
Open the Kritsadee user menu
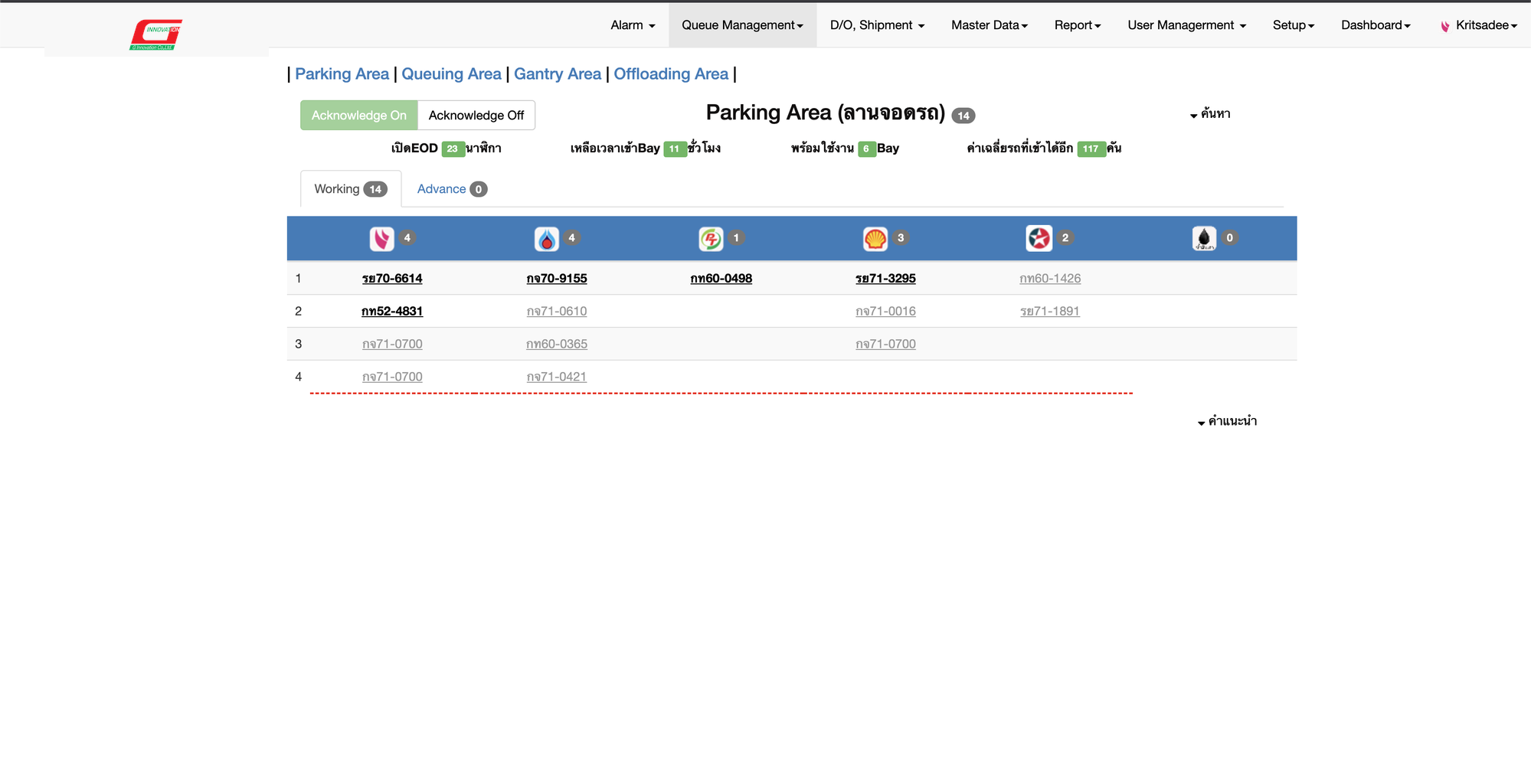point(1479,25)
